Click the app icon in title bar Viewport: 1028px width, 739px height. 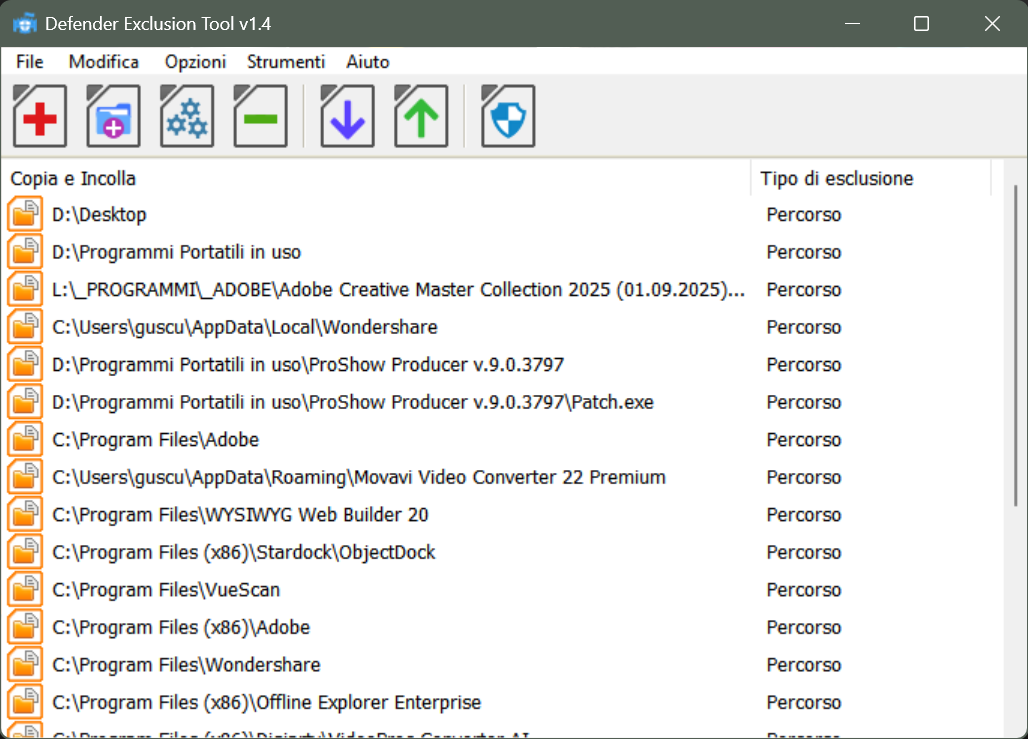[x=25, y=24]
